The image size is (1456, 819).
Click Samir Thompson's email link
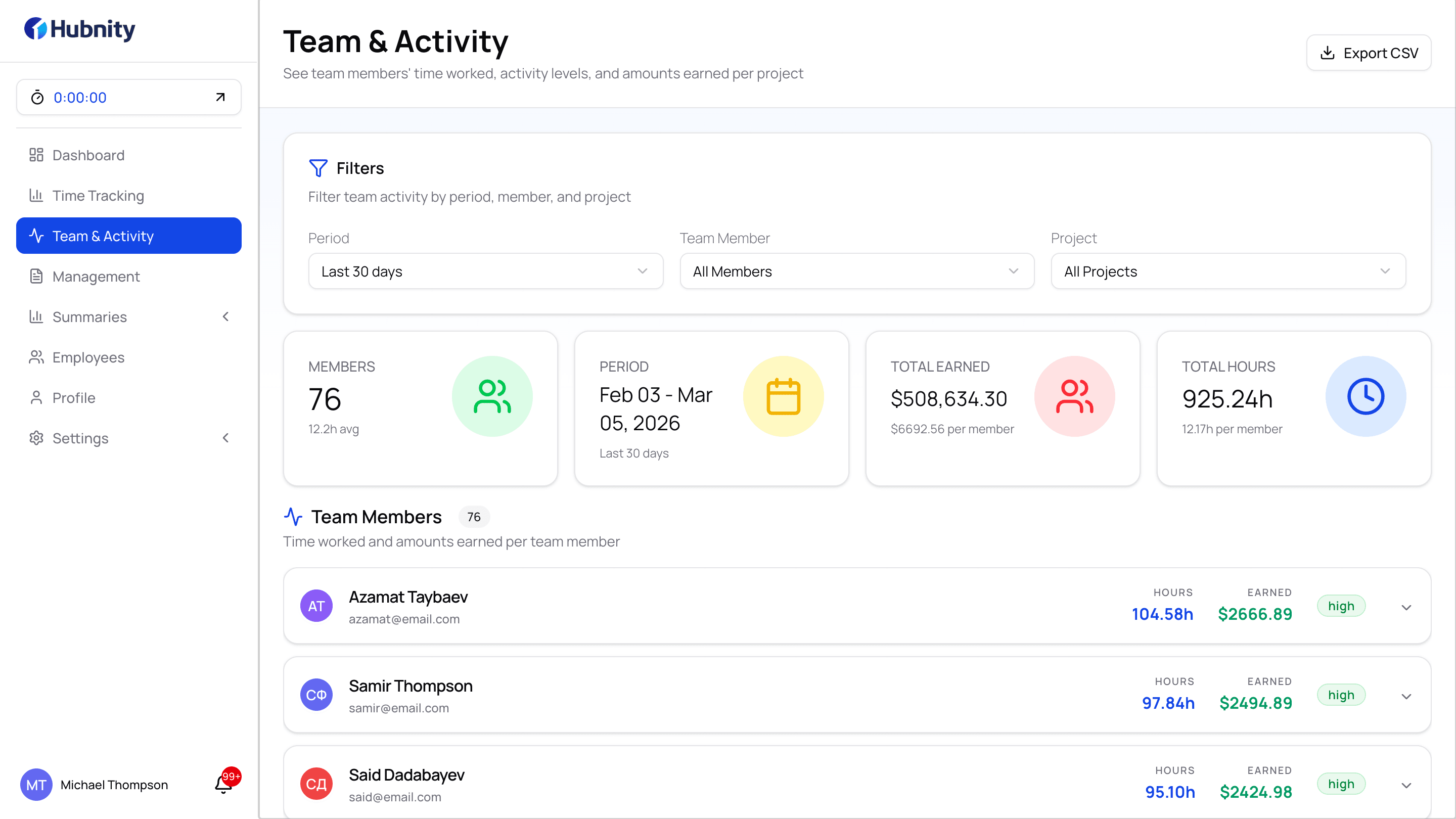(399, 708)
